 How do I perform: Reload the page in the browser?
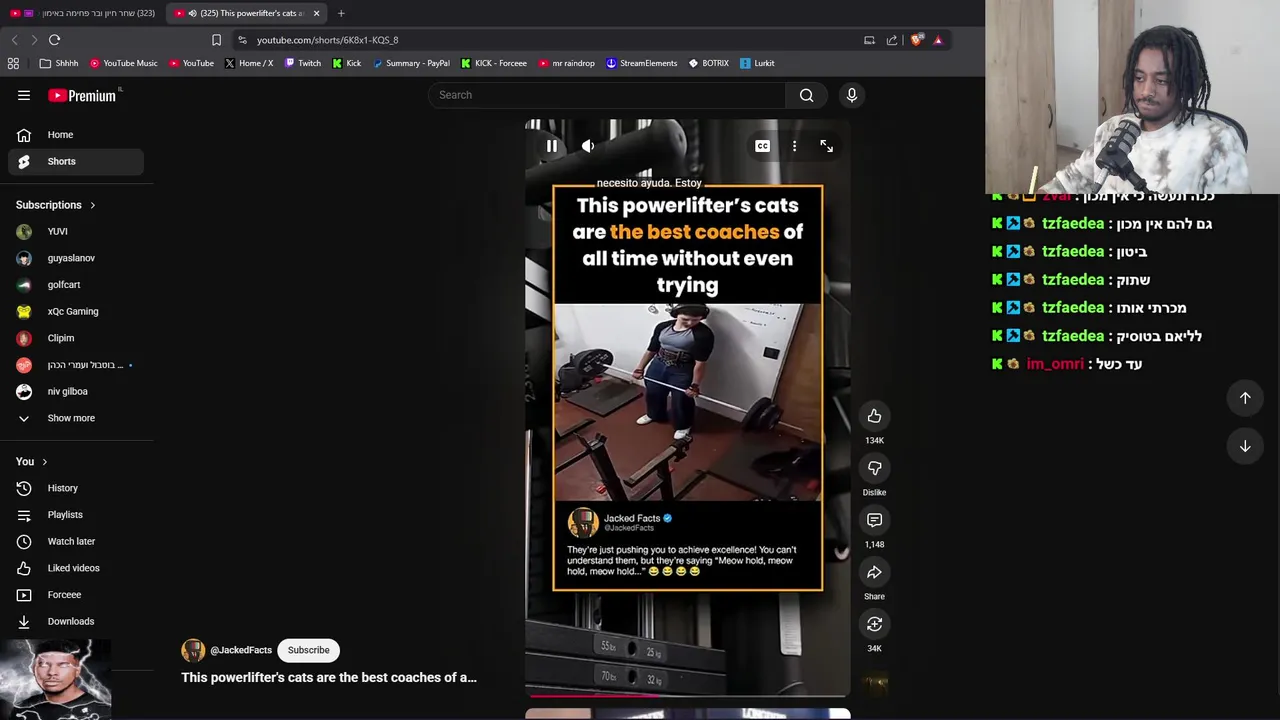tap(54, 40)
